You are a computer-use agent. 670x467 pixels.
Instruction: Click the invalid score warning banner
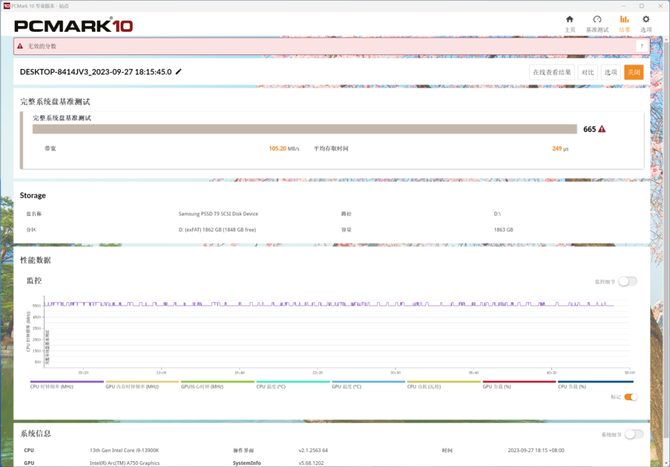[x=332, y=46]
